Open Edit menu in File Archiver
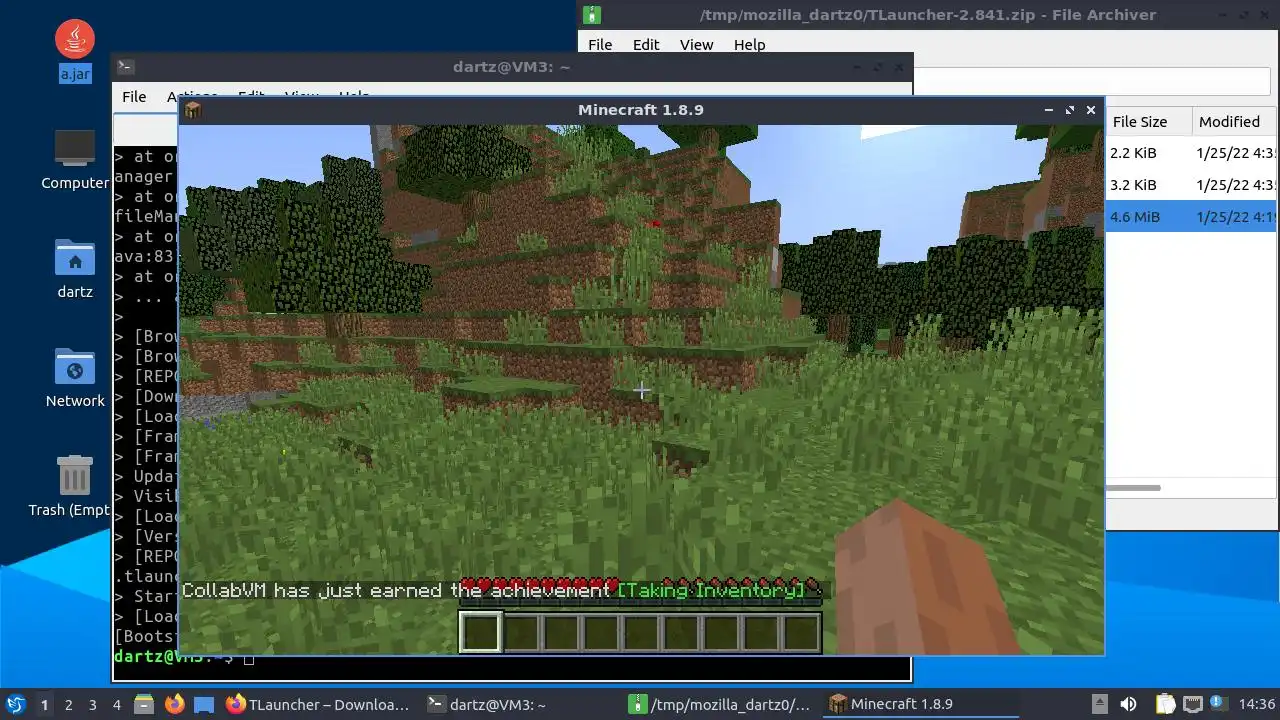Image resolution: width=1280 pixels, height=720 pixels. click(646, 45)
